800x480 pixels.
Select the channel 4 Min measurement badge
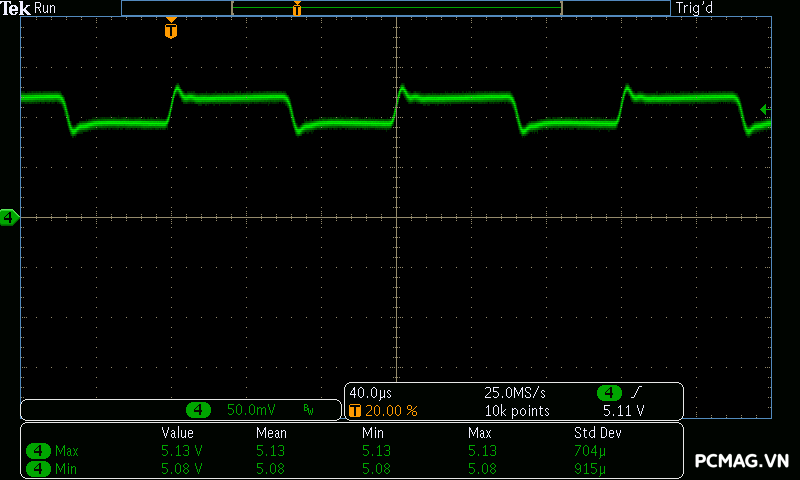tap(38, 468)
